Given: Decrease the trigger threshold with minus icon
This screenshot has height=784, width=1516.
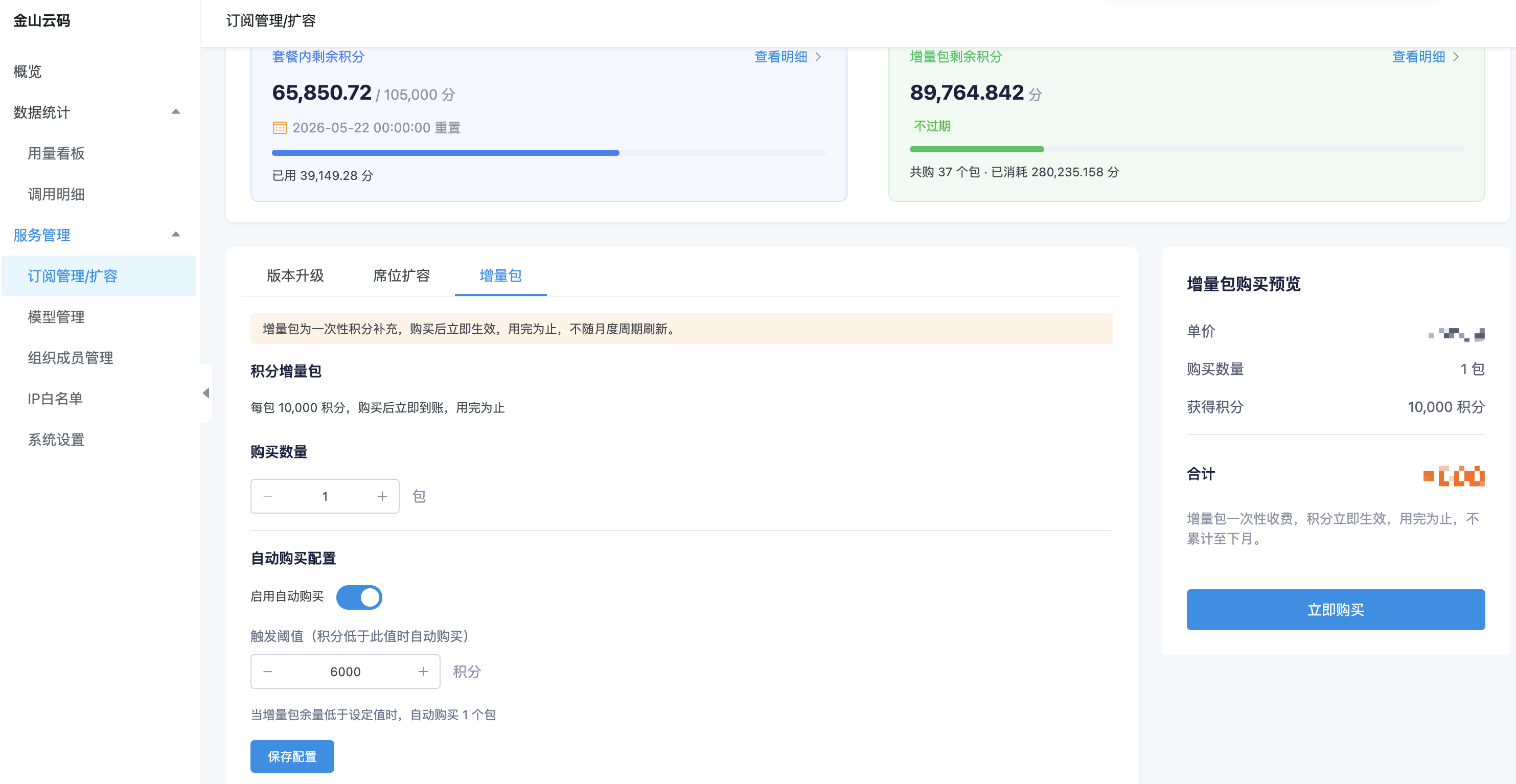Looking at the screenshot, I should click(x=268, y=672).
